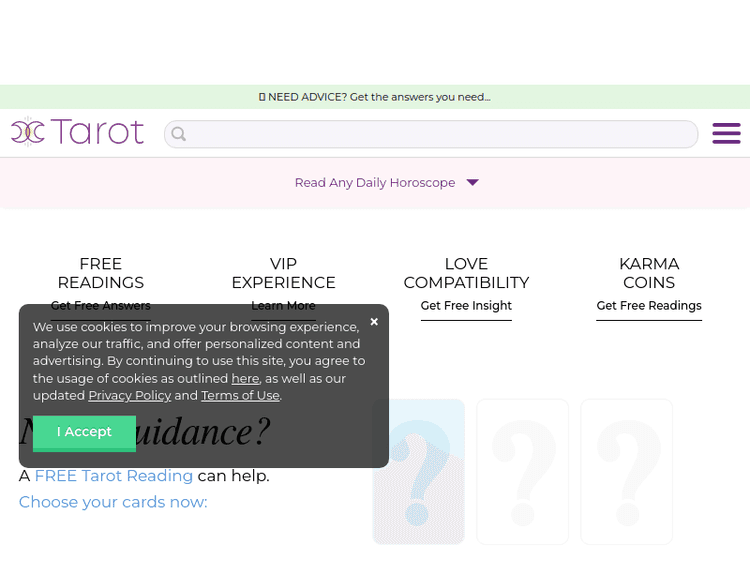Close the cookie notice with X
The width and height of the screenshot is (750, 563).
[x=374, y=322]
